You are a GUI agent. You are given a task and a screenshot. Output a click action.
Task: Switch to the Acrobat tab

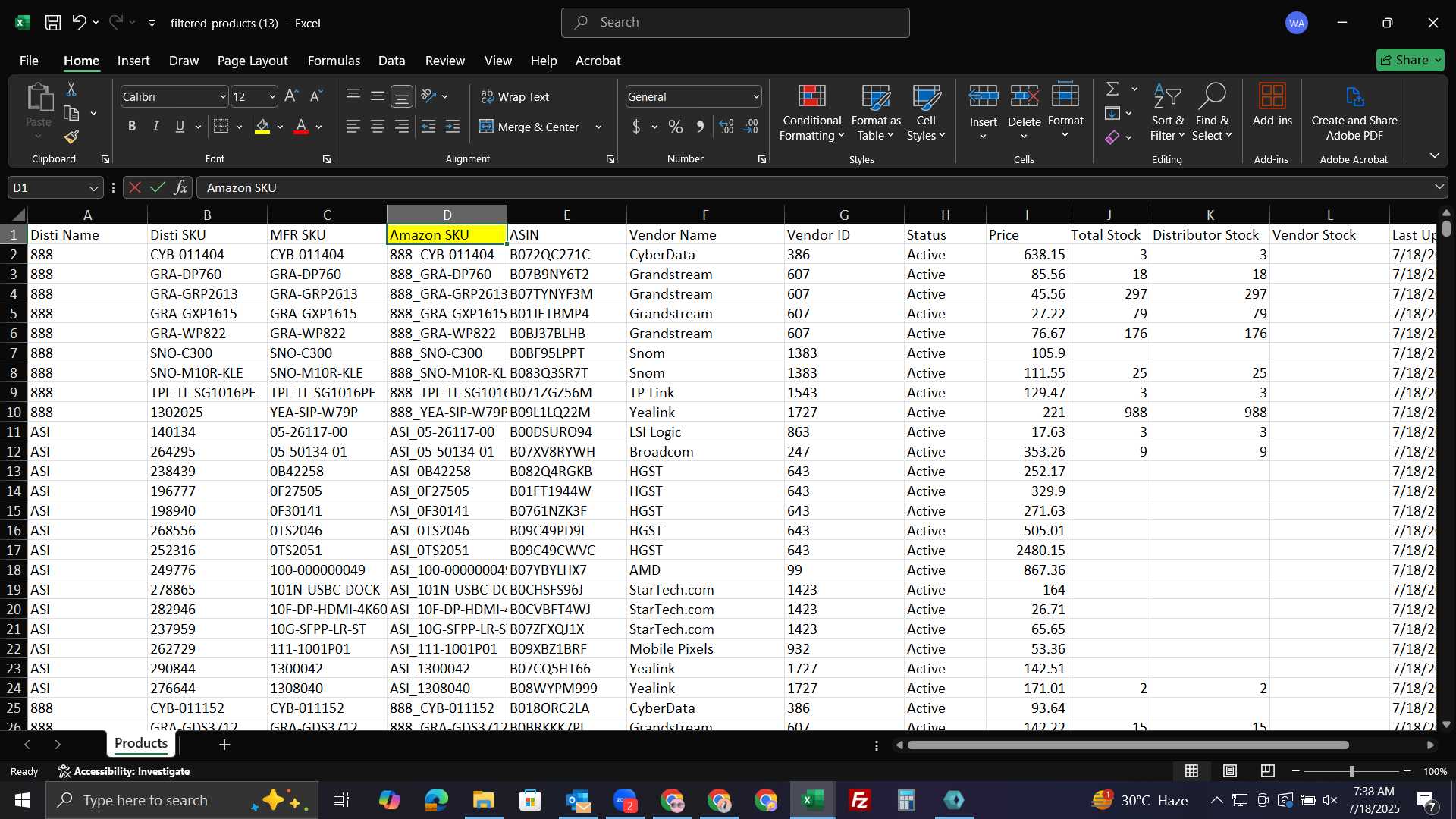pyautogui.click(x=598, y=61)
